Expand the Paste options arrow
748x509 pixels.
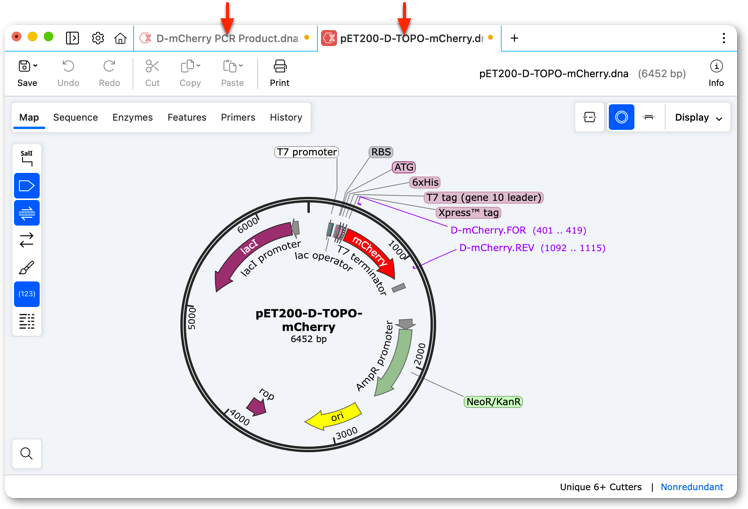coord(240,66)
